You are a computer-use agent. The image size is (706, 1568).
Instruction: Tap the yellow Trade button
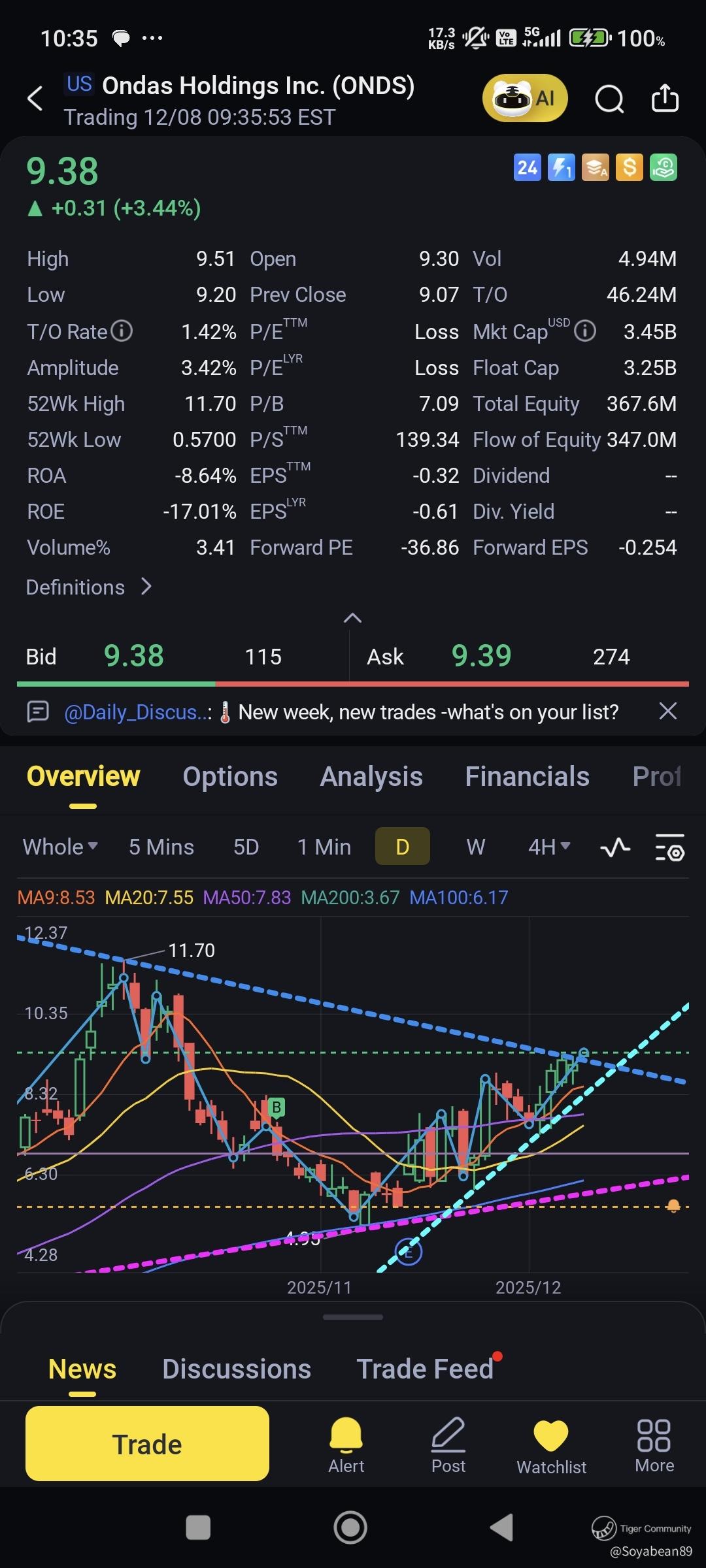pyautogui.click(x=147, y=1444)
